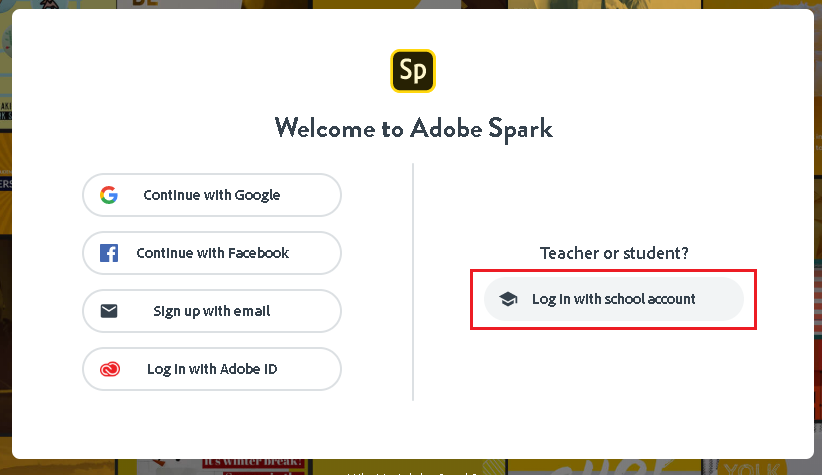Click the Adobe Spark Sp logo
This screenshot has width=822, height=475.
point(412,71)
